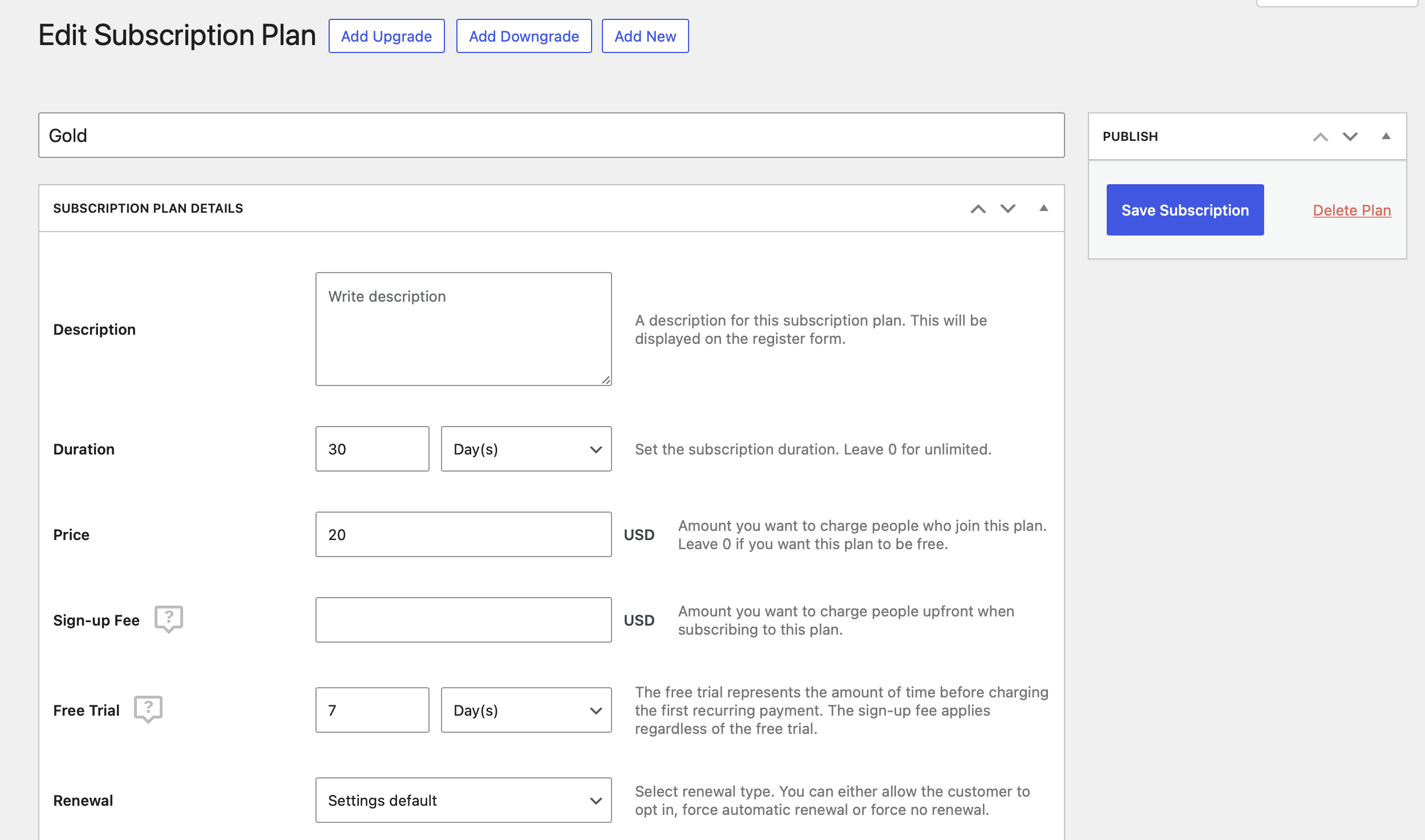1425x840 pixels.
Task: Save the subscription plan
Action: tap(1185, 210)
